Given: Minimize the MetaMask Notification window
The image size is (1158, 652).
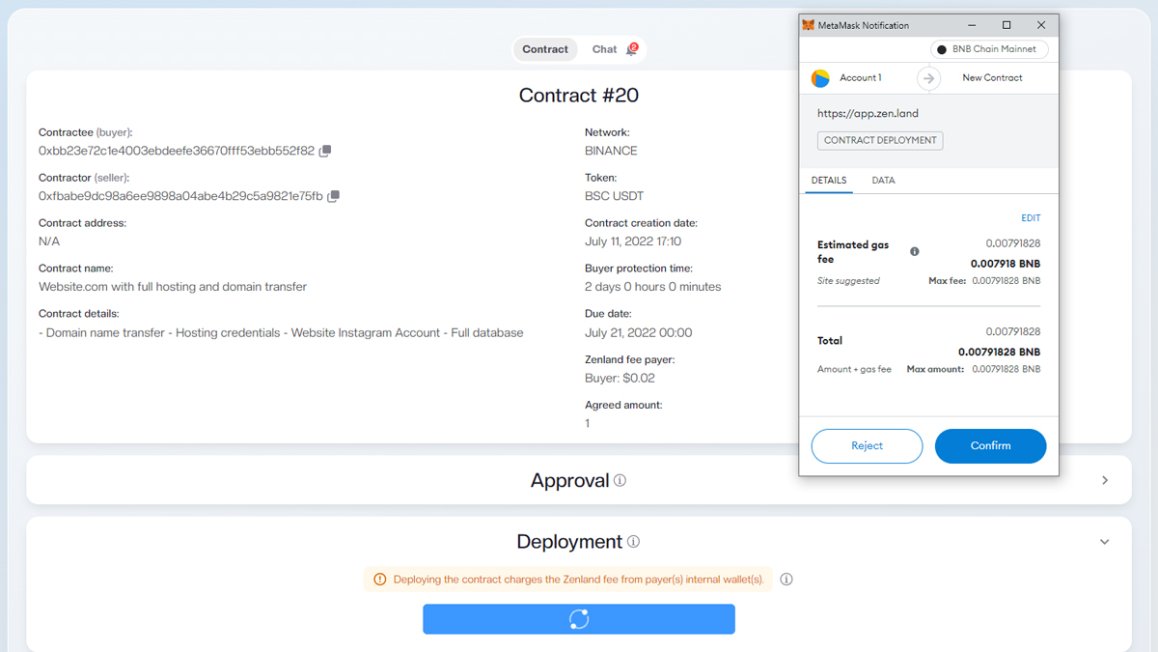Looking at the screenshot, I should [x=972, y=25].
